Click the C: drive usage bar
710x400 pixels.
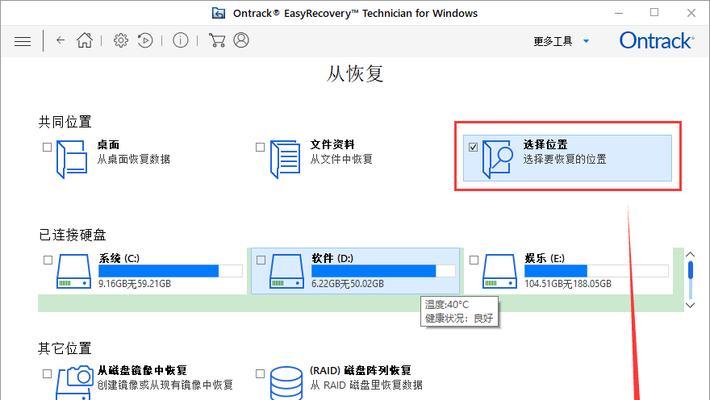pyautogui.click(x=170, y=271)
